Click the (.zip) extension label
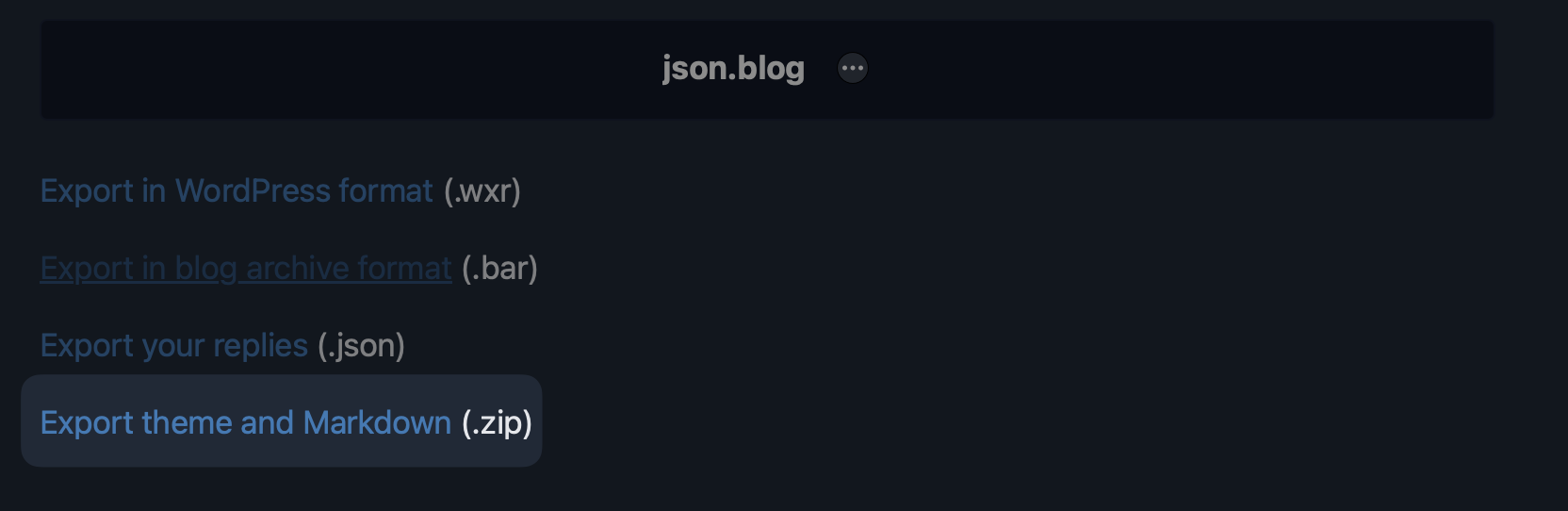Screen dimensions: 1568x511 coord(497,423)
